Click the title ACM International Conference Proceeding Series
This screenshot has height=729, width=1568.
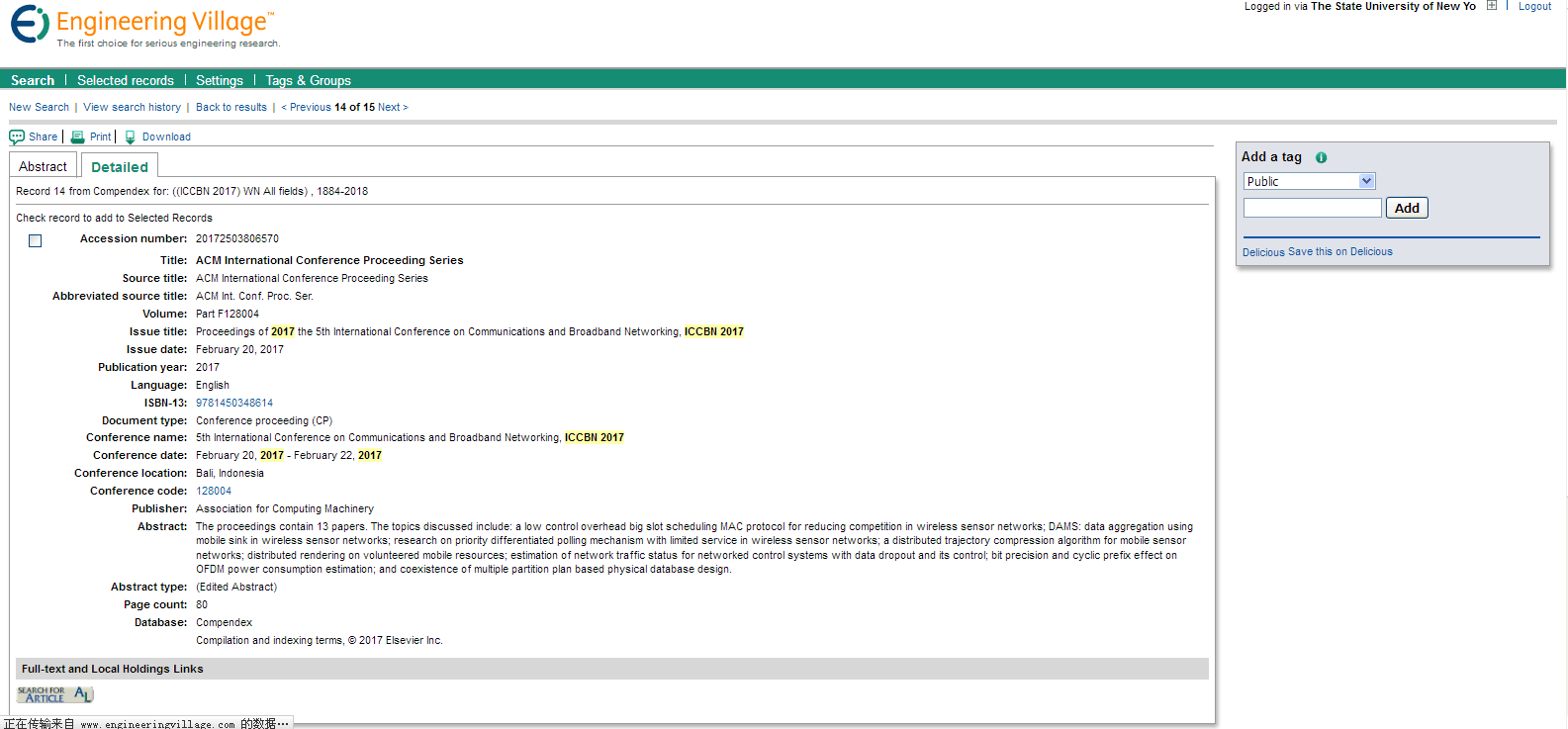329,261
